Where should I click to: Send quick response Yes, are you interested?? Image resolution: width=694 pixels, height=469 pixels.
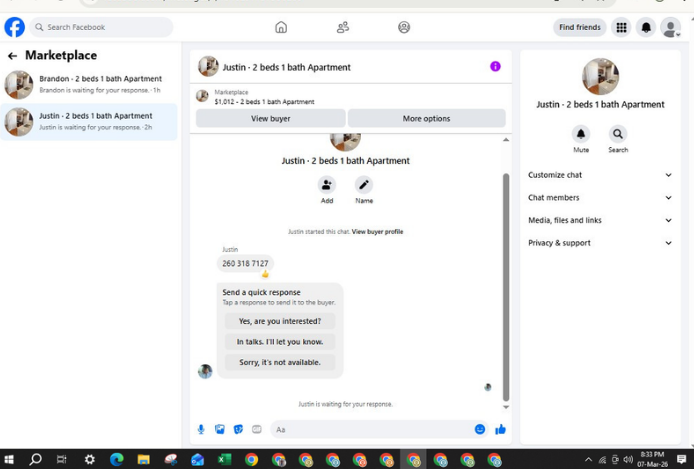click(280, 321)
